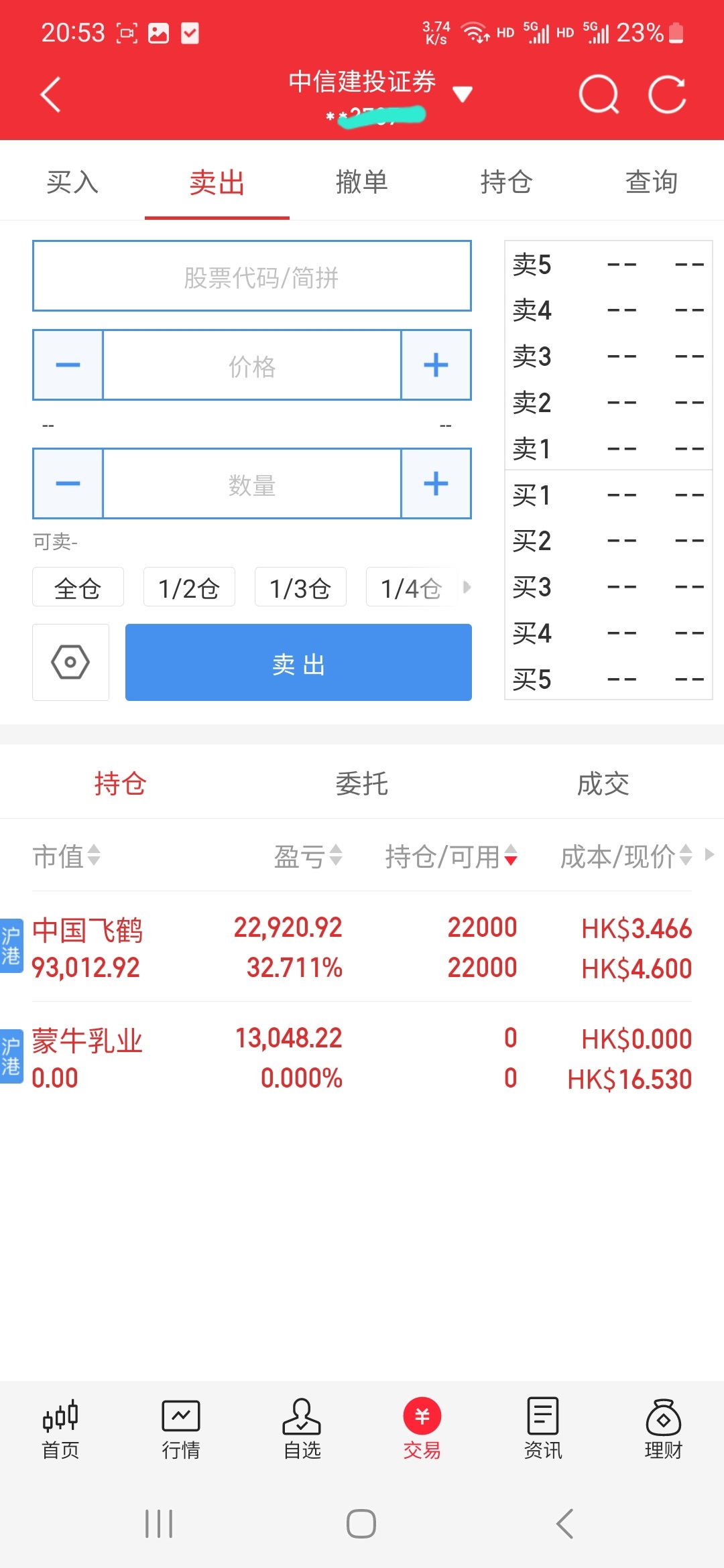Screen dimensions: 724x1568
Task: Choose the 1/2仓 position button
Action: pyautogui.click(x=189, y=587)
